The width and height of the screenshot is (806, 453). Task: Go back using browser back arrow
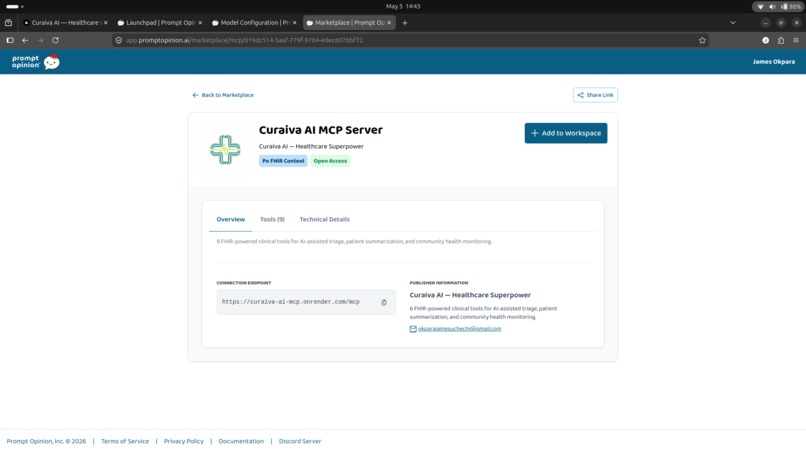tap(25, 40)
